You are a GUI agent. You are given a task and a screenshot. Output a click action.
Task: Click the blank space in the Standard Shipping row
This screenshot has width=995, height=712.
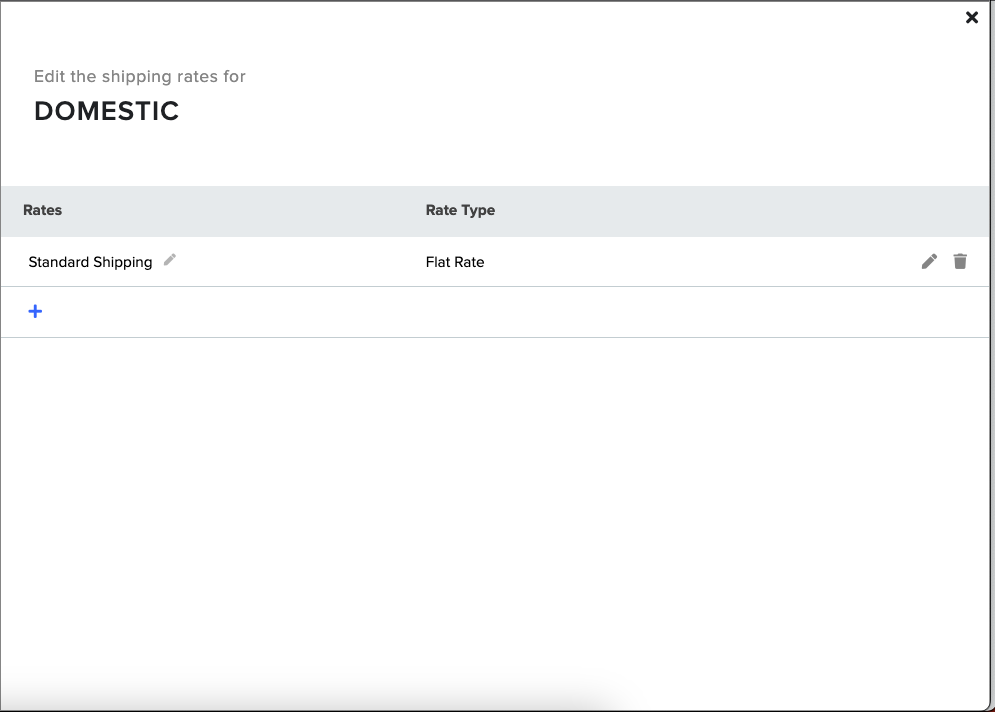[698, 262]
